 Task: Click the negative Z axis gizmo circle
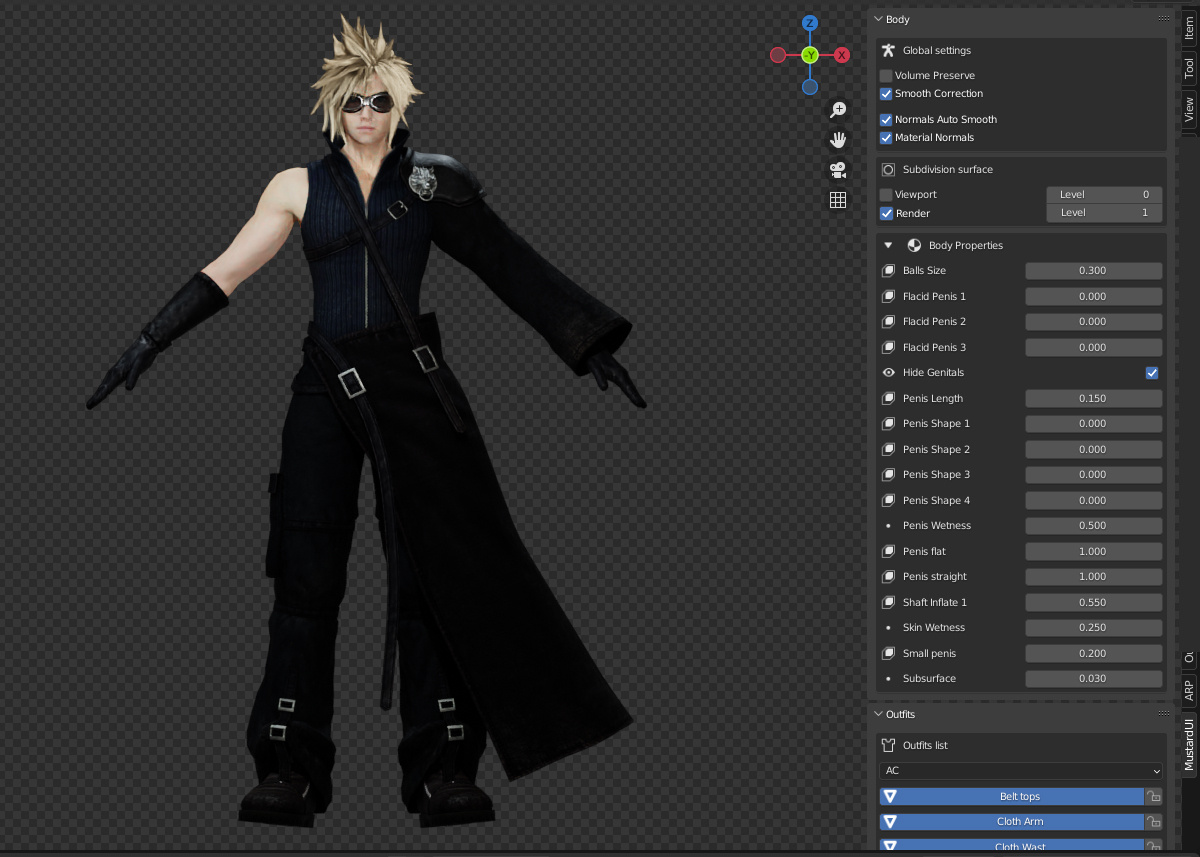coord(810,87)
